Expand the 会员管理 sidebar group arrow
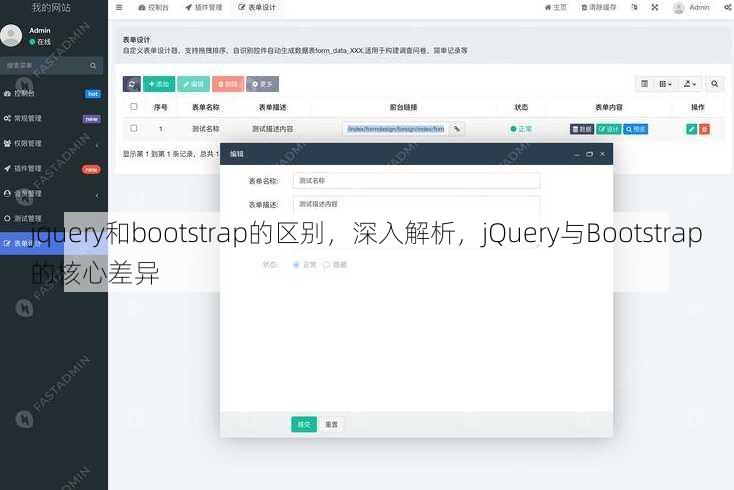Image resolution: width=734 pixels, height=490 pixels. click(x=97, y=196)
